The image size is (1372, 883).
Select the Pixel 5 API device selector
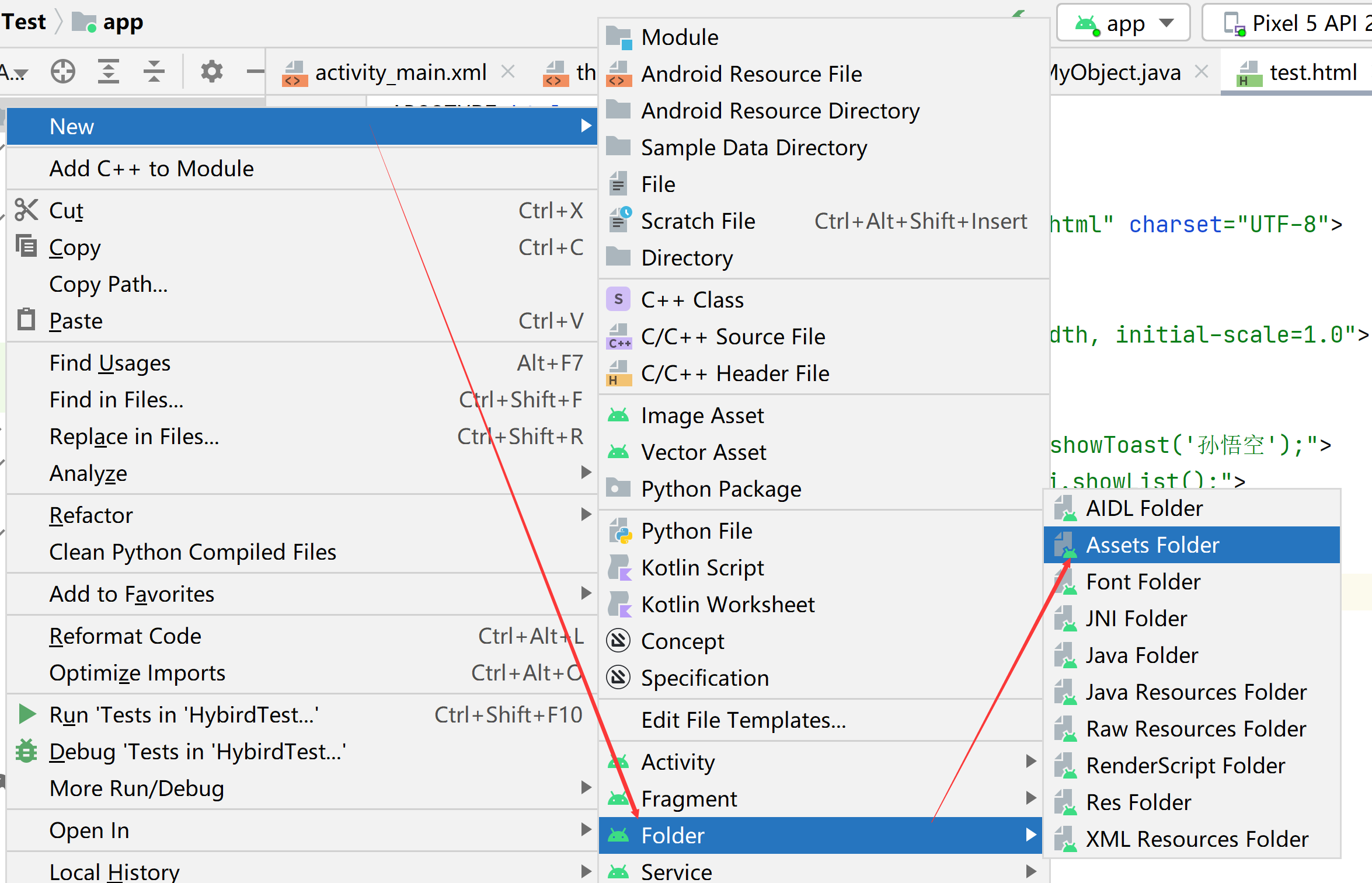coord(1302,23)
